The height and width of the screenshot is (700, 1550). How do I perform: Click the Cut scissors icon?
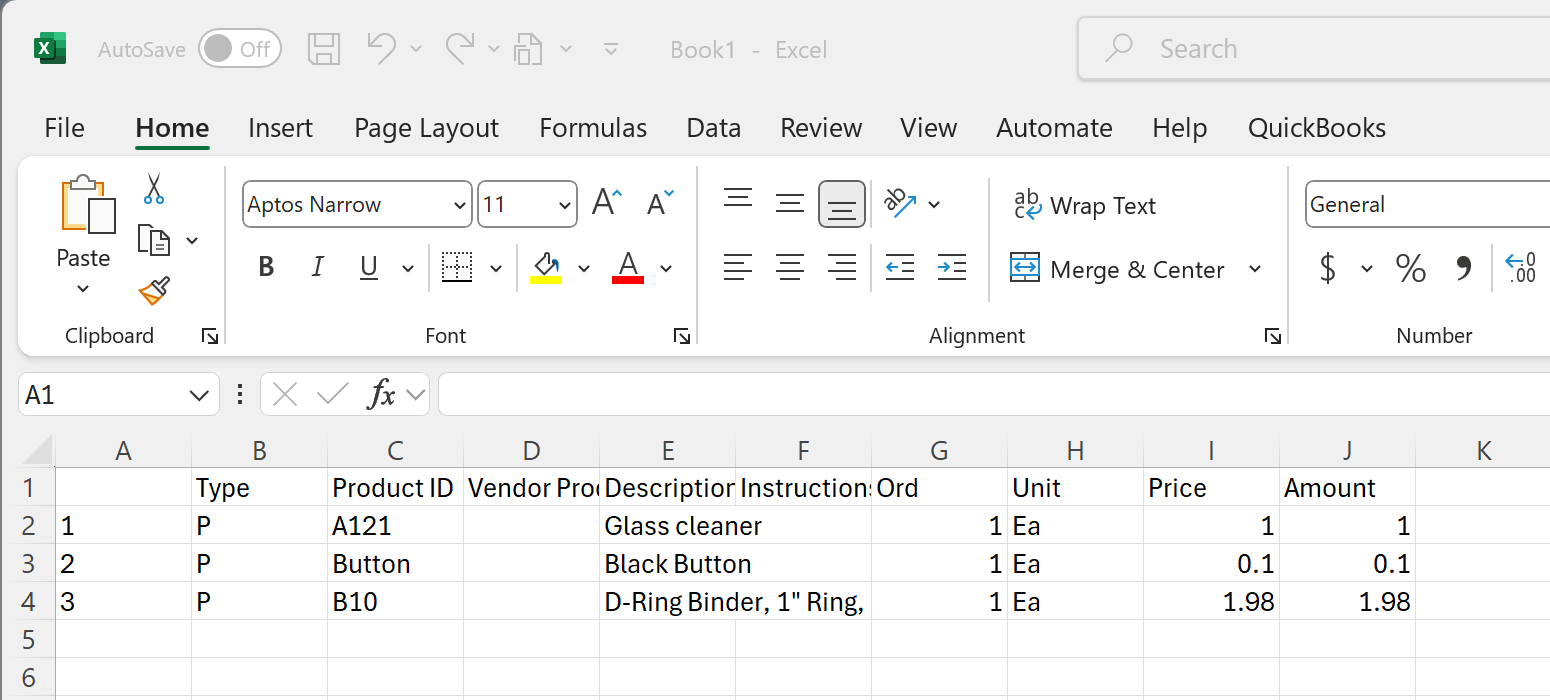153,190
